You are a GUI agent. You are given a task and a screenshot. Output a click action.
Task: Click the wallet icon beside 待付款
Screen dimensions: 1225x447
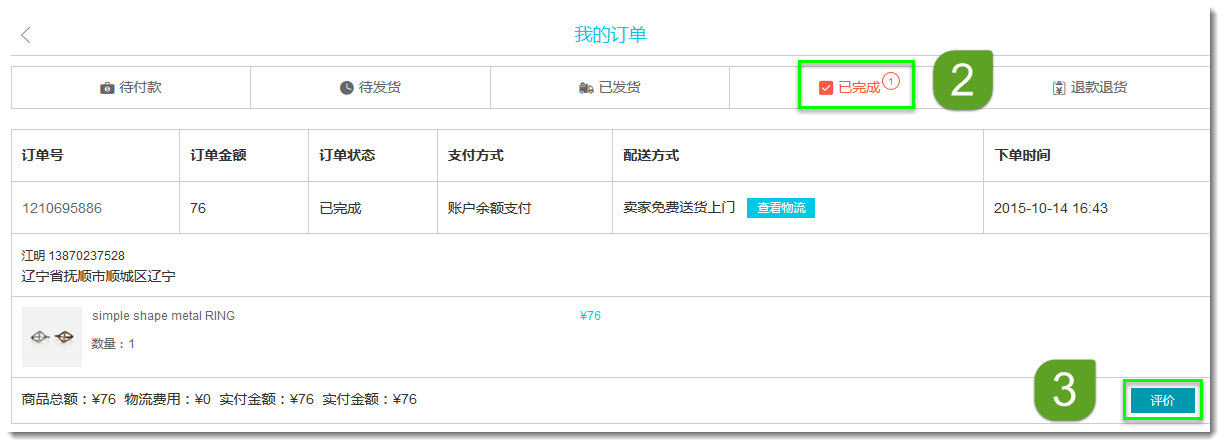tap(107, 88)
